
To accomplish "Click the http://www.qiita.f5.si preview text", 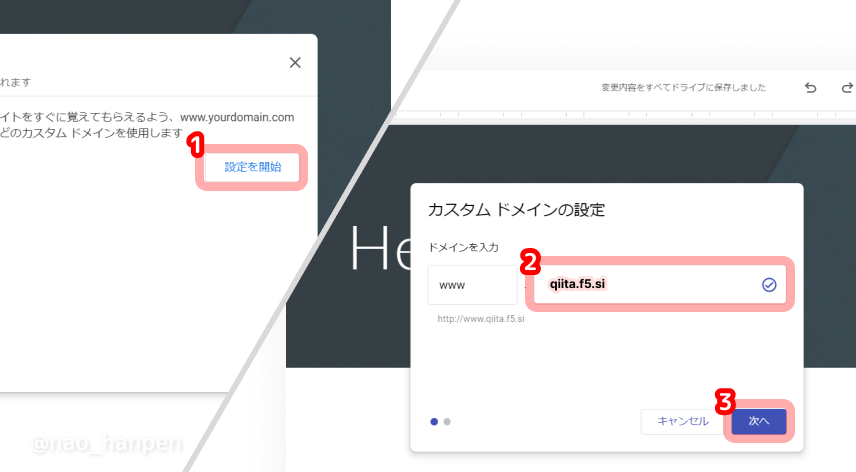I will (x=481, y=319).
